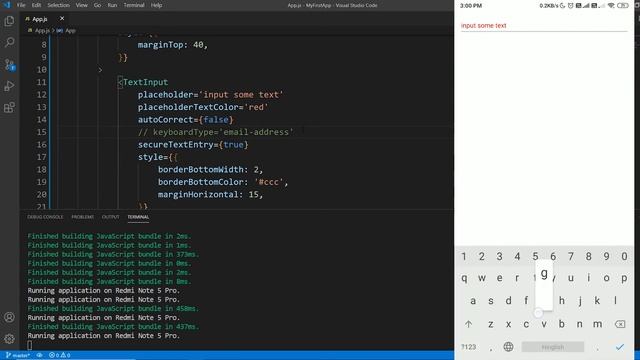Click the eye icon in status bar
The height and width of the screenshot is (360, 640).
(x=40, y=355)
